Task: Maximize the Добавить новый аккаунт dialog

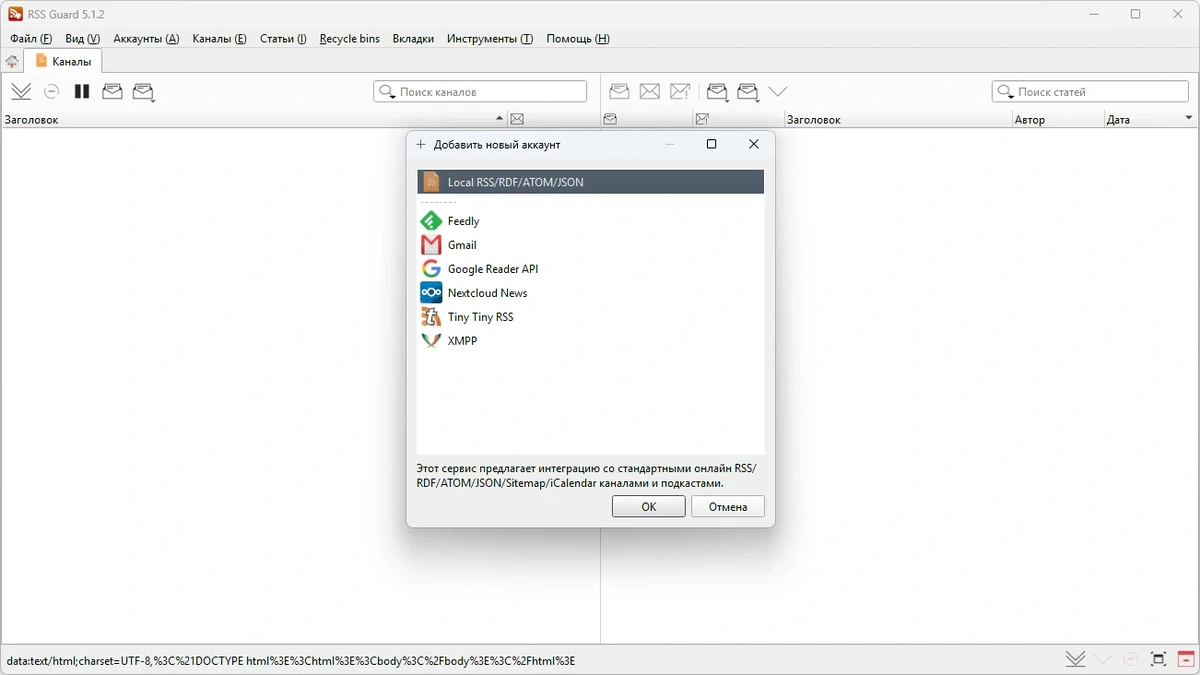Action: coord(712,144)
